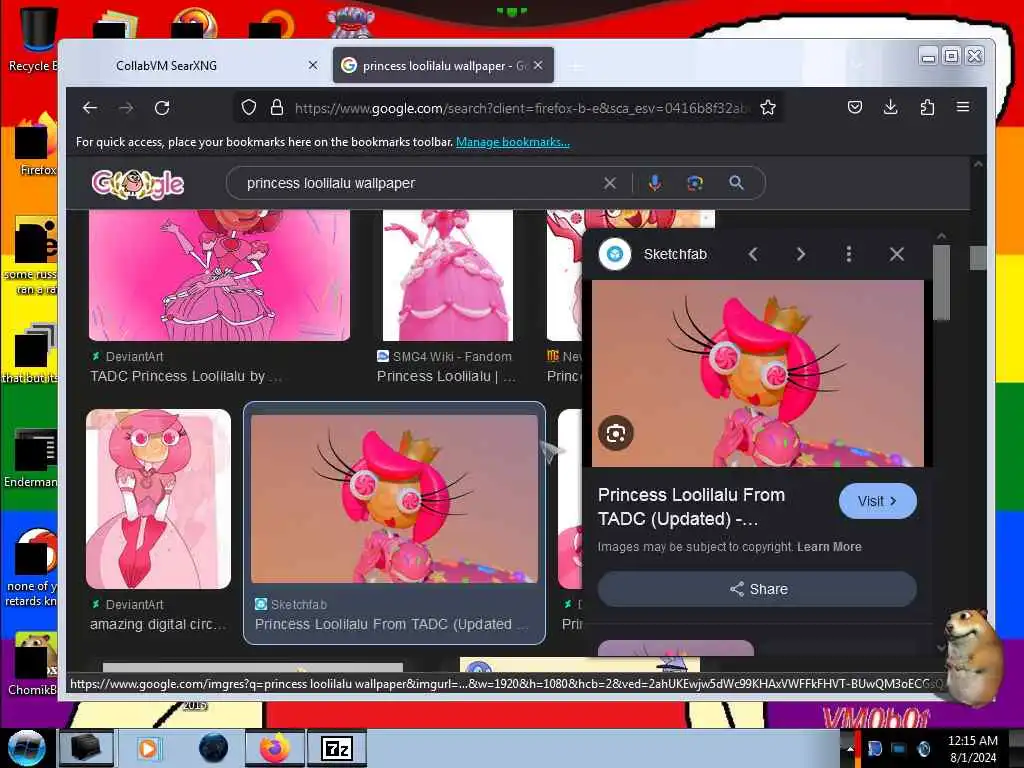Open the extensions puzzle icon
The height and width of the screenshot is (768, 1024).
pyautogui.click(x=927, y=107)
